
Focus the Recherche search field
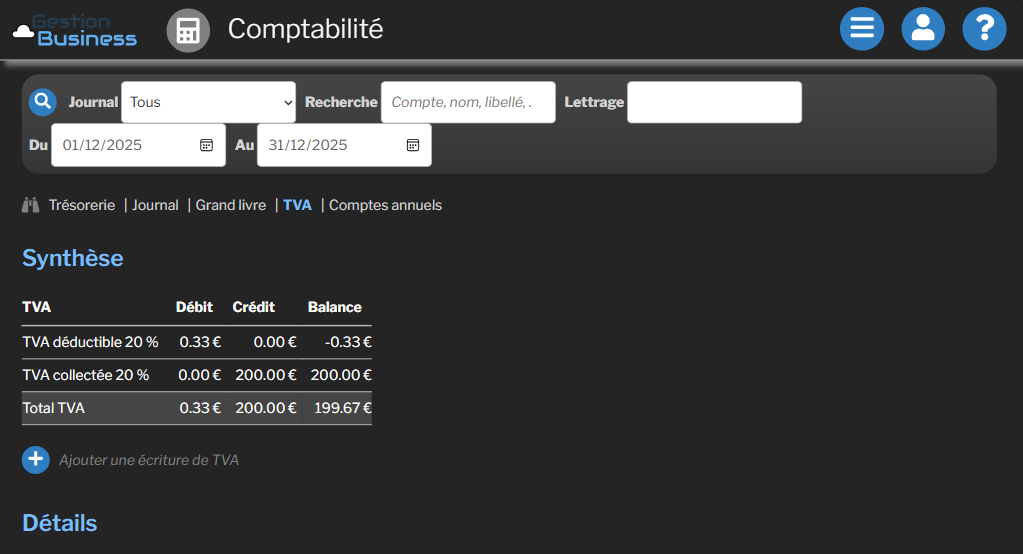click(x=467, y=102)
